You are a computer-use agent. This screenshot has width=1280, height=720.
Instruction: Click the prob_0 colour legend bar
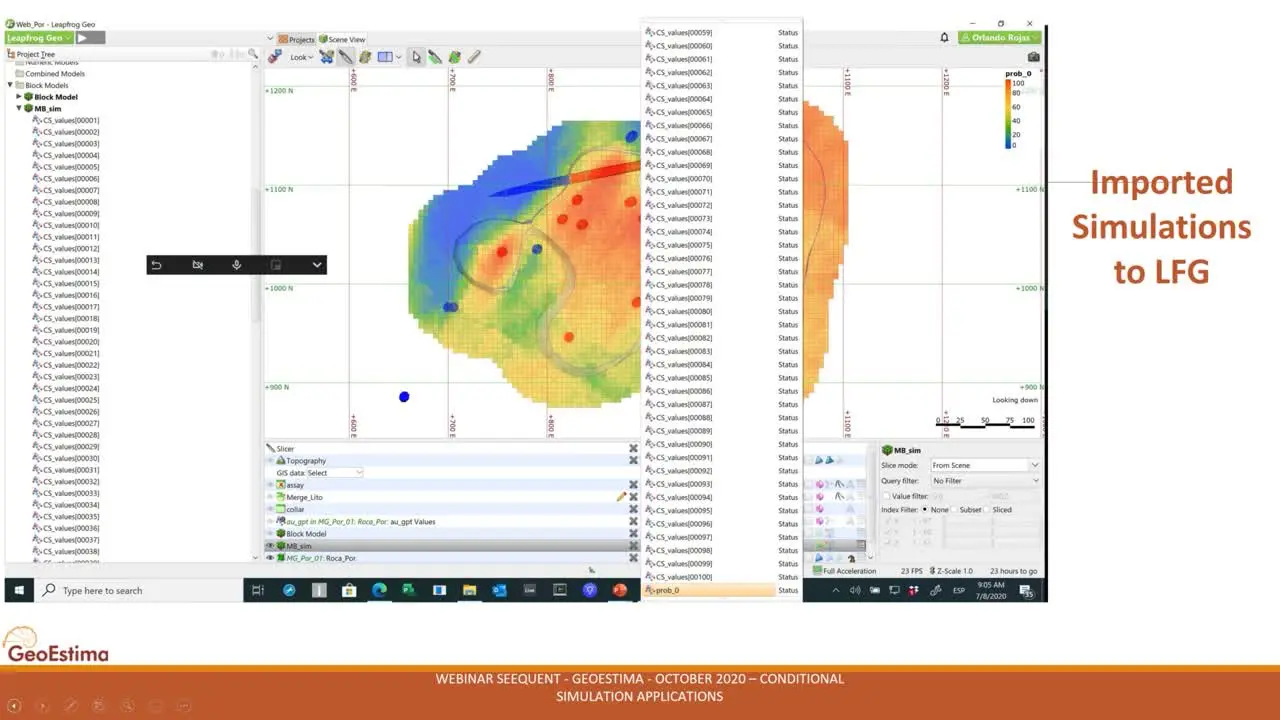click(x=1009, y=113)
